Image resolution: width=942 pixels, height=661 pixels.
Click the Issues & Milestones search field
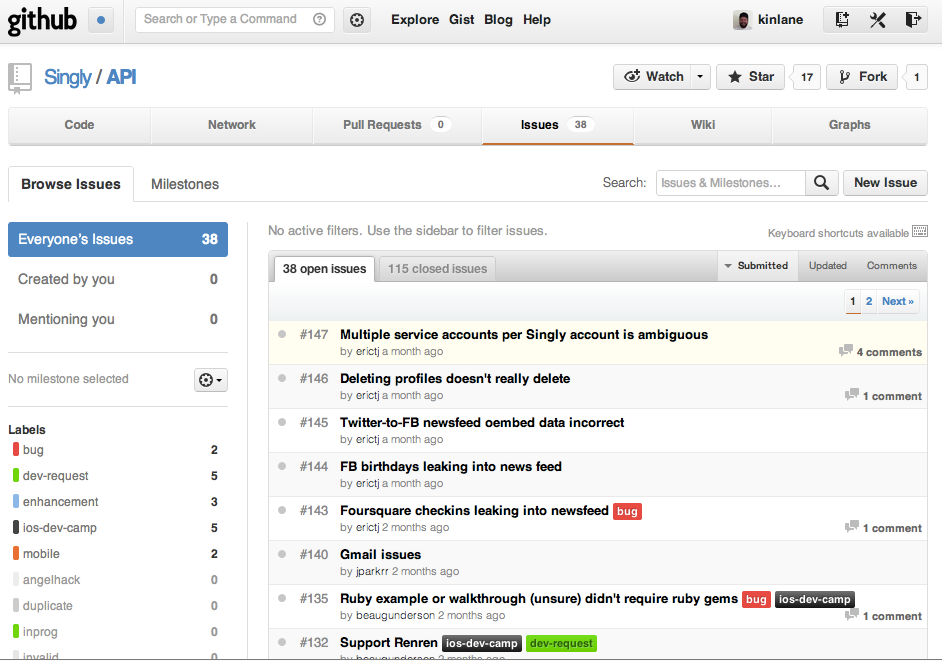pos(731,183)
